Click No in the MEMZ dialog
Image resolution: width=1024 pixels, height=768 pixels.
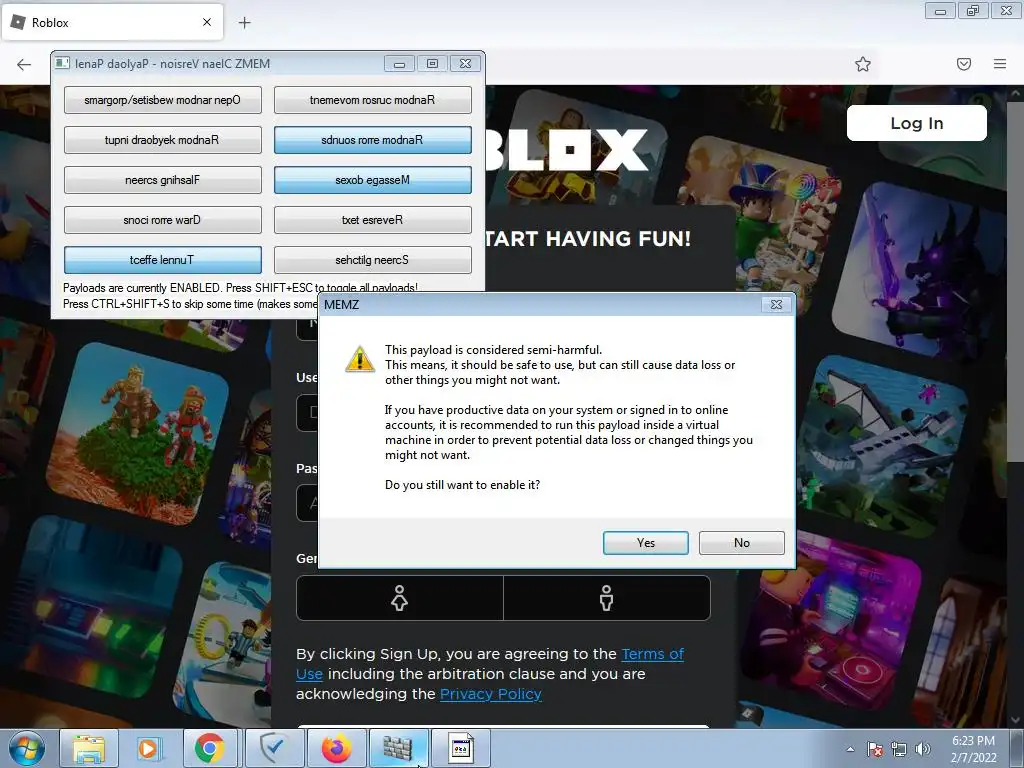tap(741, 543)
